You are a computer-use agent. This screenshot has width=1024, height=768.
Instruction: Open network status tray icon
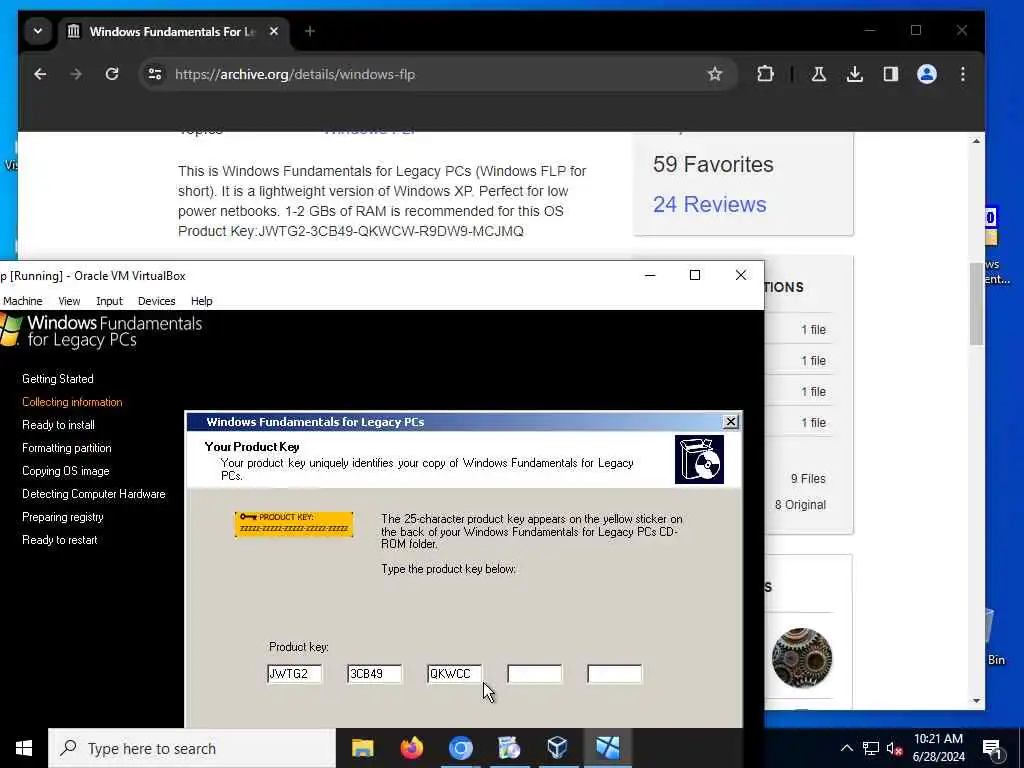coord(871,748)
